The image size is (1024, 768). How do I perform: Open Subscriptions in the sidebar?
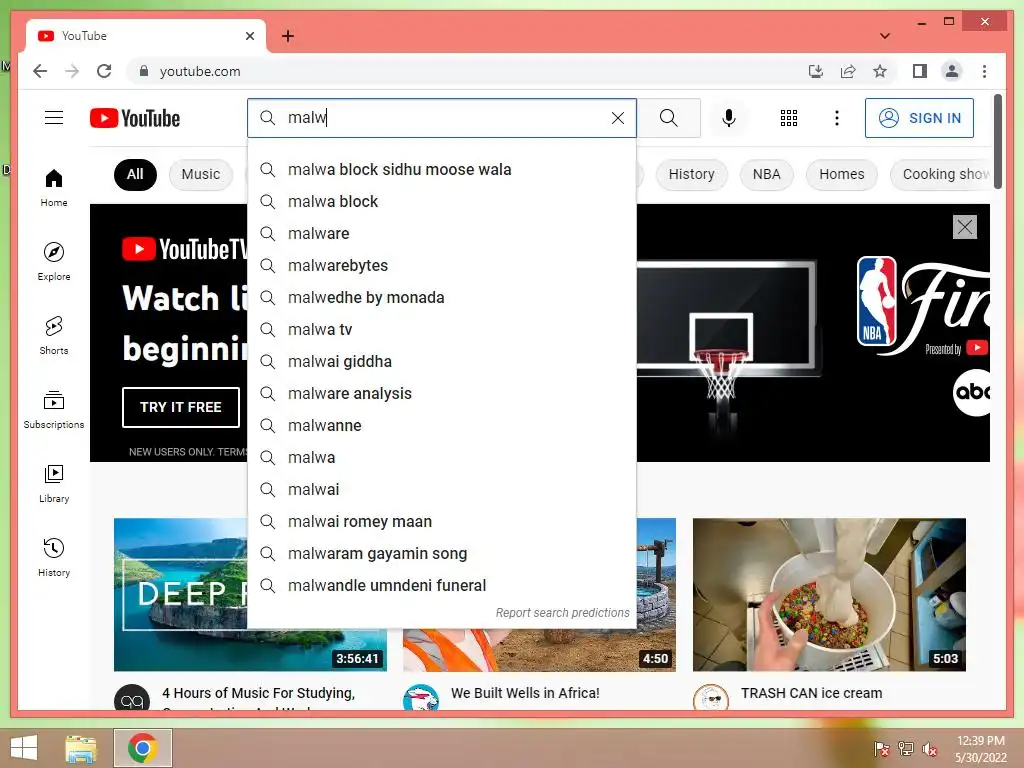[54, 409]
